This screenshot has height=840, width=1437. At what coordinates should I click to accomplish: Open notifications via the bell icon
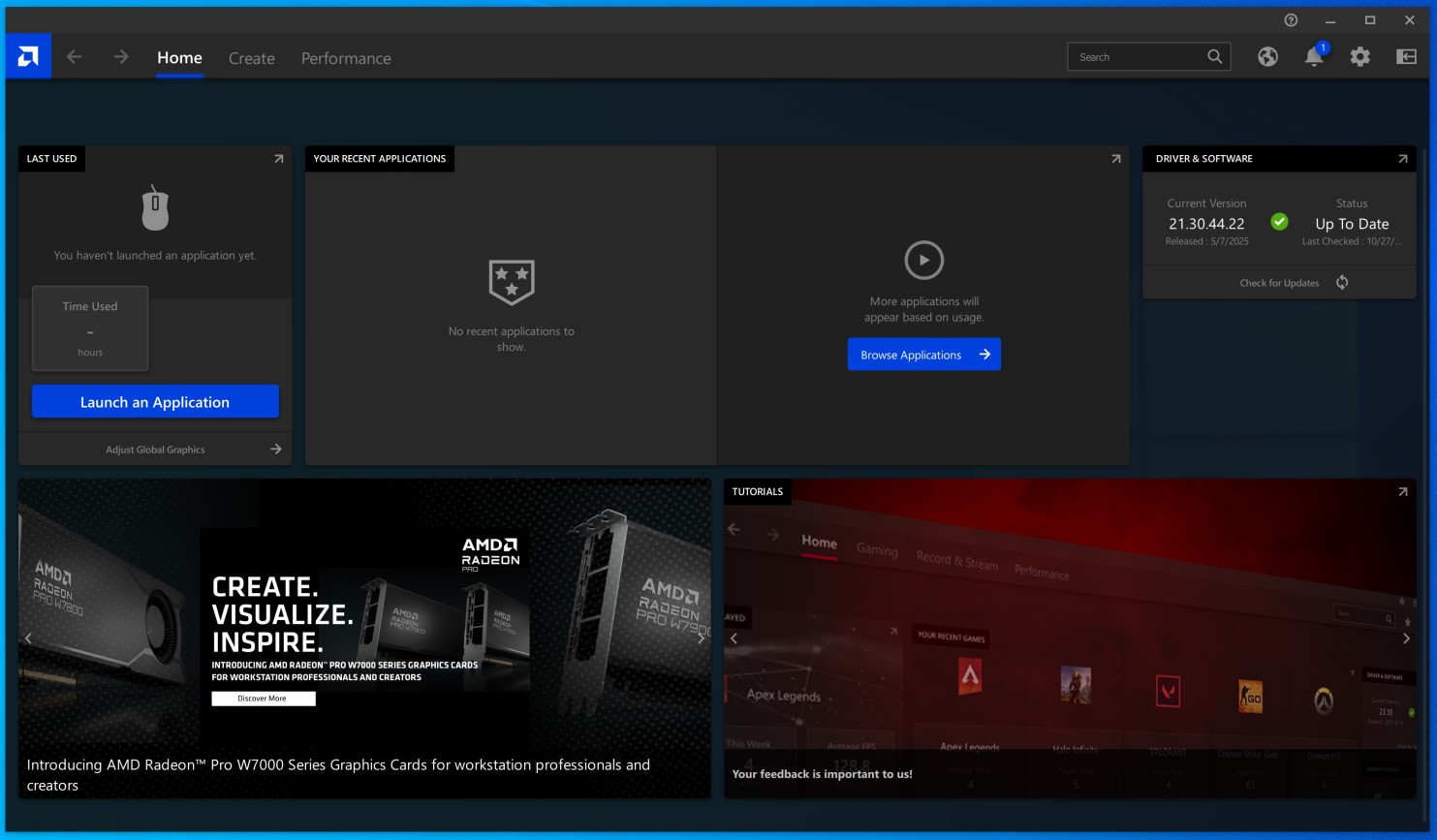coord(1313,57)
